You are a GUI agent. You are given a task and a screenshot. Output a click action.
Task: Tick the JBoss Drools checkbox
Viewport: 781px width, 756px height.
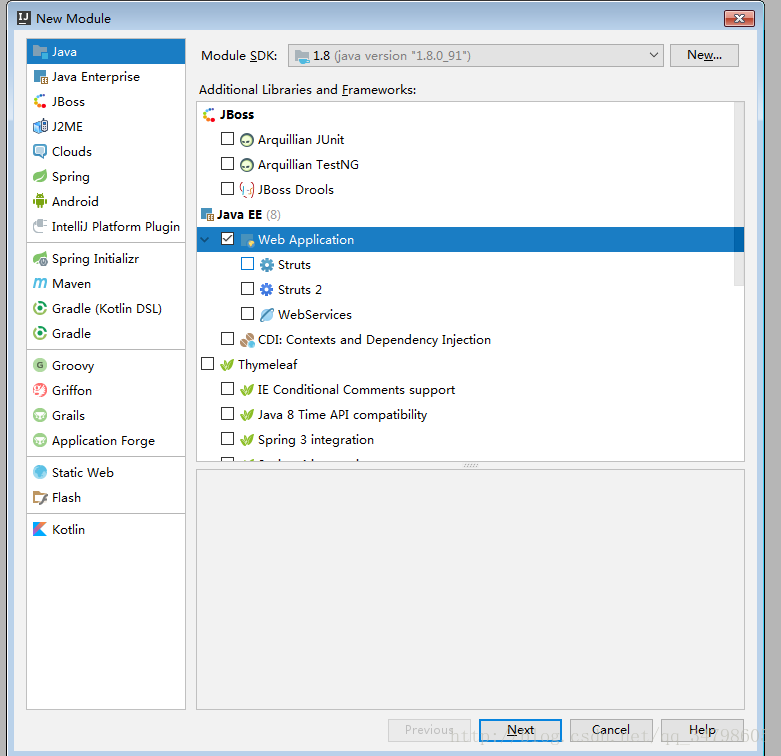tap(227, 188)
